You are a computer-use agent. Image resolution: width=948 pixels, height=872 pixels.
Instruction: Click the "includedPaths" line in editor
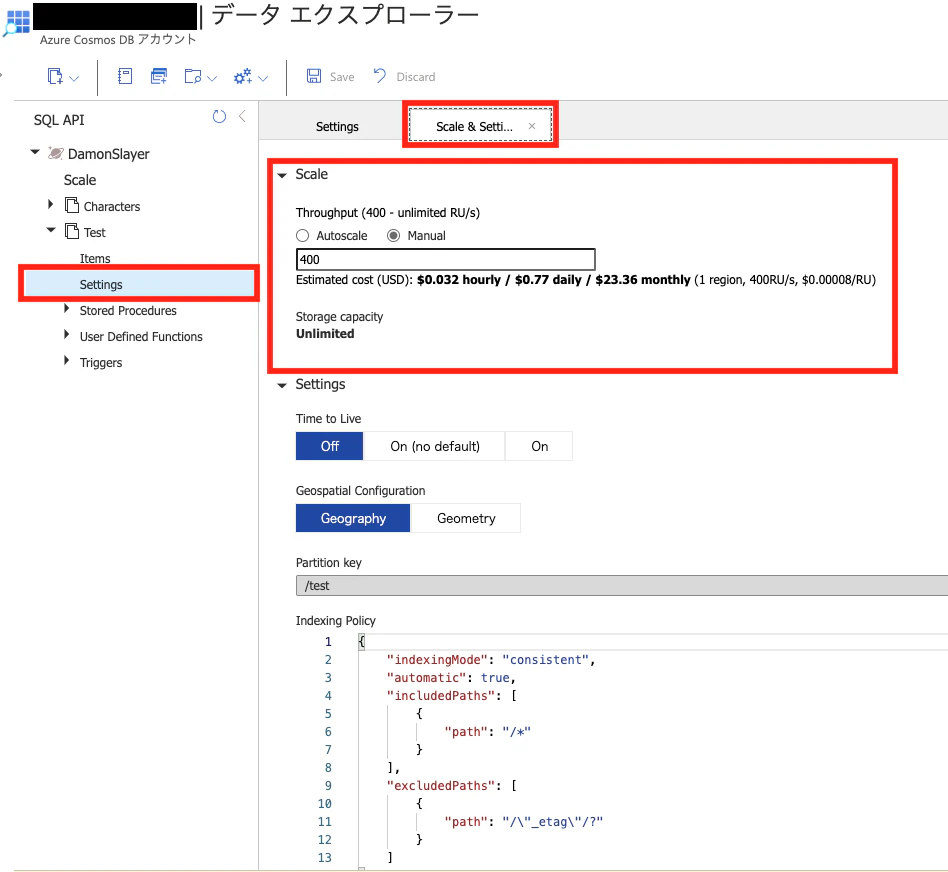452,696
